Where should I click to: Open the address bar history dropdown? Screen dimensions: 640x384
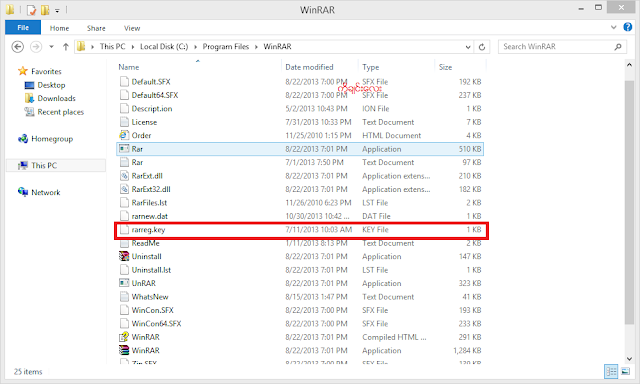click(468, 47)
